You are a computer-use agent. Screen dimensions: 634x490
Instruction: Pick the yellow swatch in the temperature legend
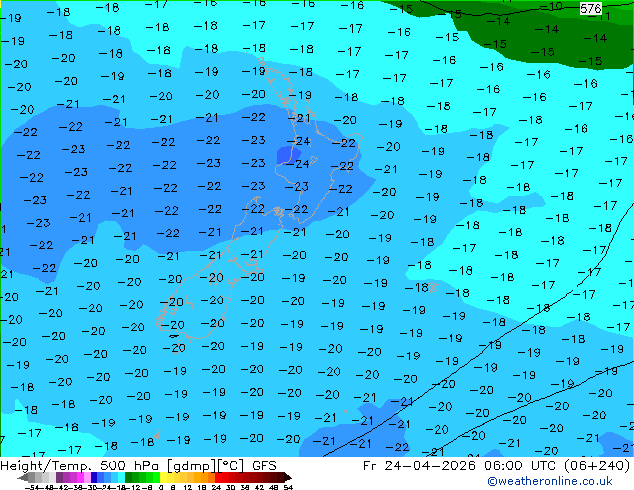pyautogui.click(x=163, y=477)
